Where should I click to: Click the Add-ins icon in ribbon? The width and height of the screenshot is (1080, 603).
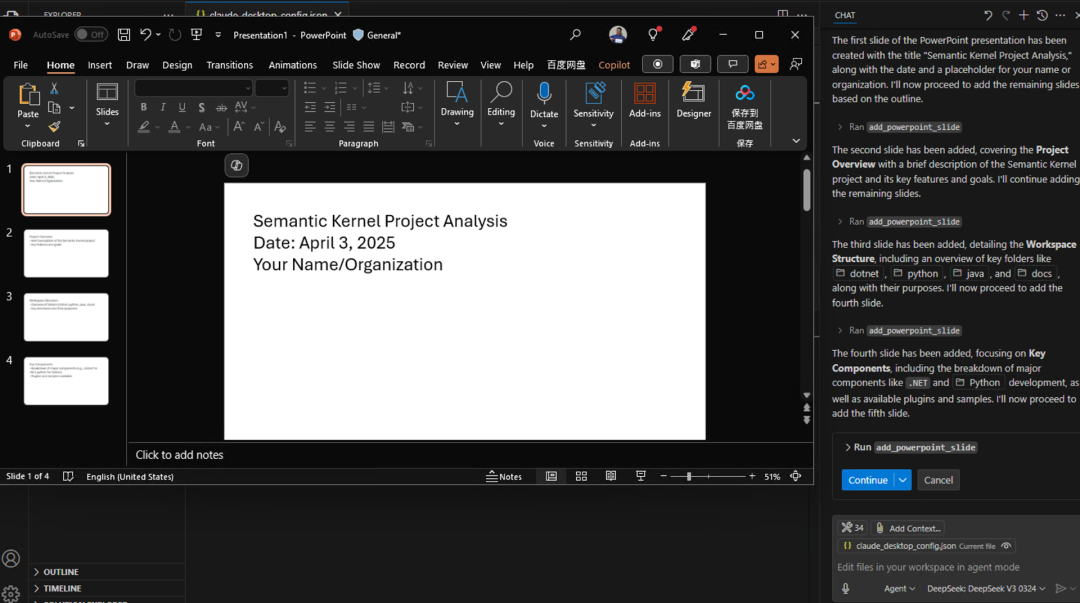645,93
